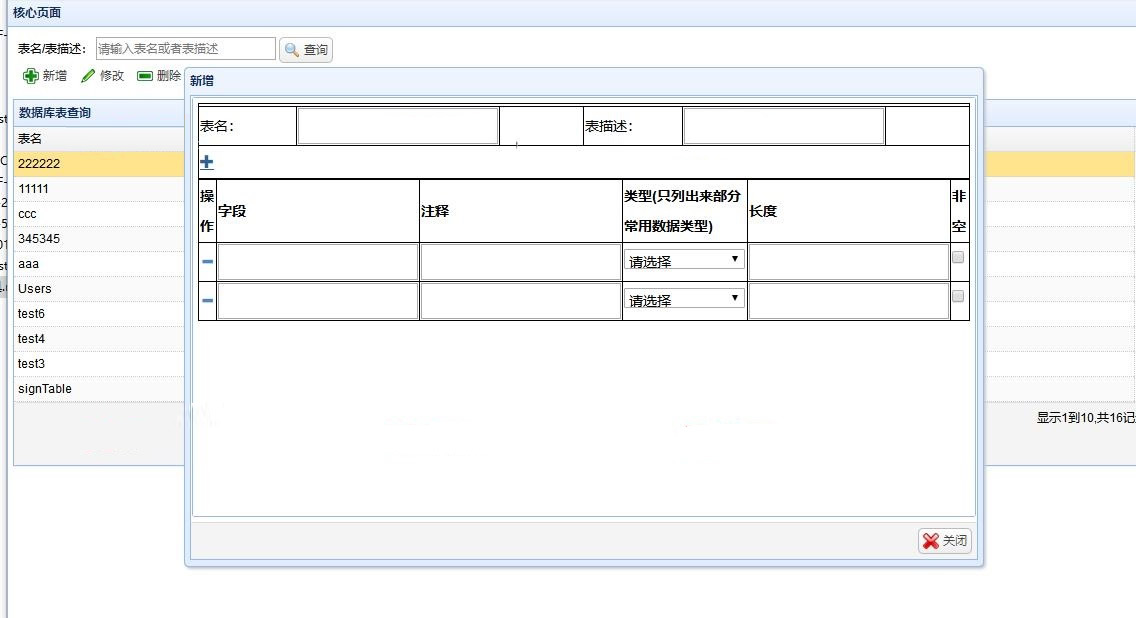Viewport: 1136px width, 618px height.
Task: Open the second row 类型 dropdown
Action: (685, 299)
